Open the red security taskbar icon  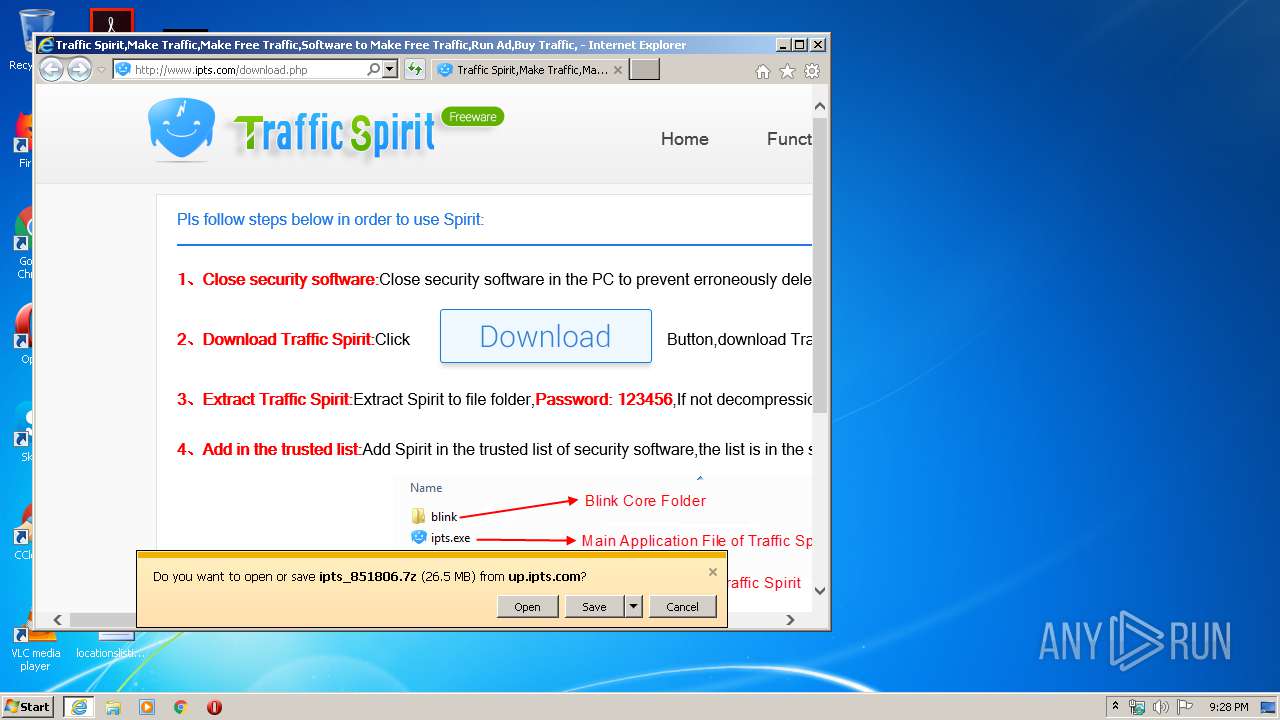(x=214, y=707)
